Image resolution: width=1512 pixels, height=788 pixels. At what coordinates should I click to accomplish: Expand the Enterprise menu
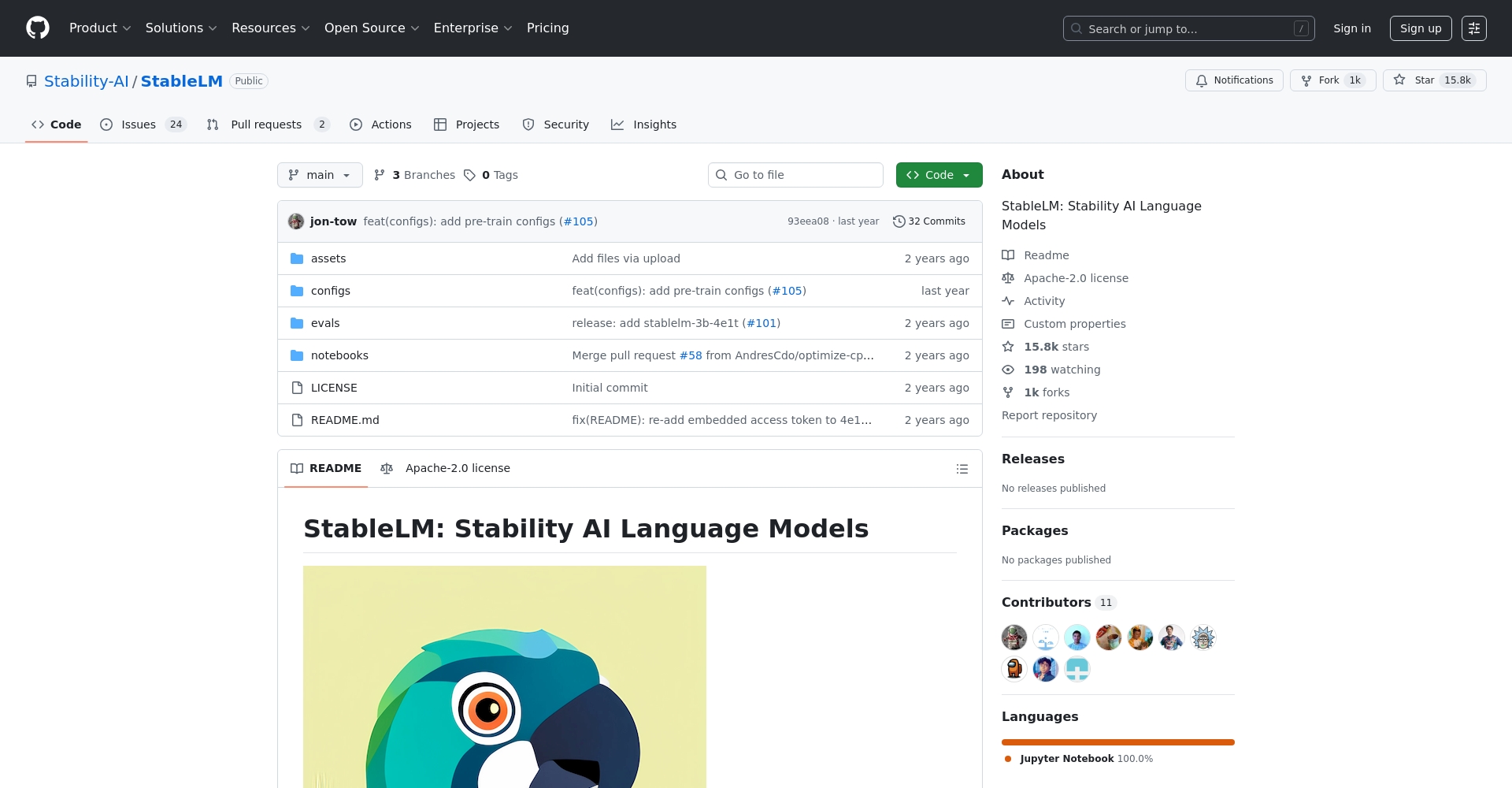tap(473, 28)
